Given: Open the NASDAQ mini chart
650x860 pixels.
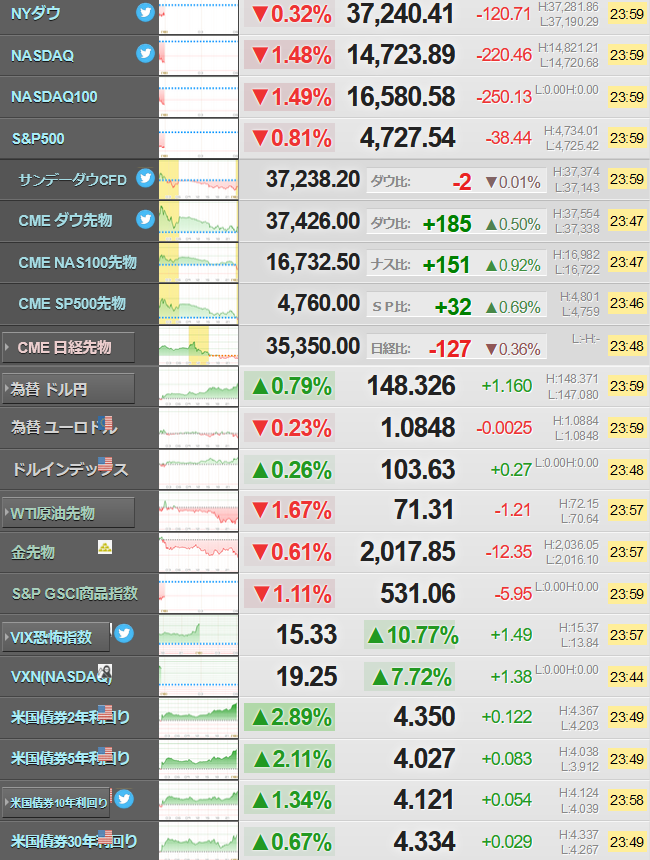Looking at the screenshot, I should [199, 55].
